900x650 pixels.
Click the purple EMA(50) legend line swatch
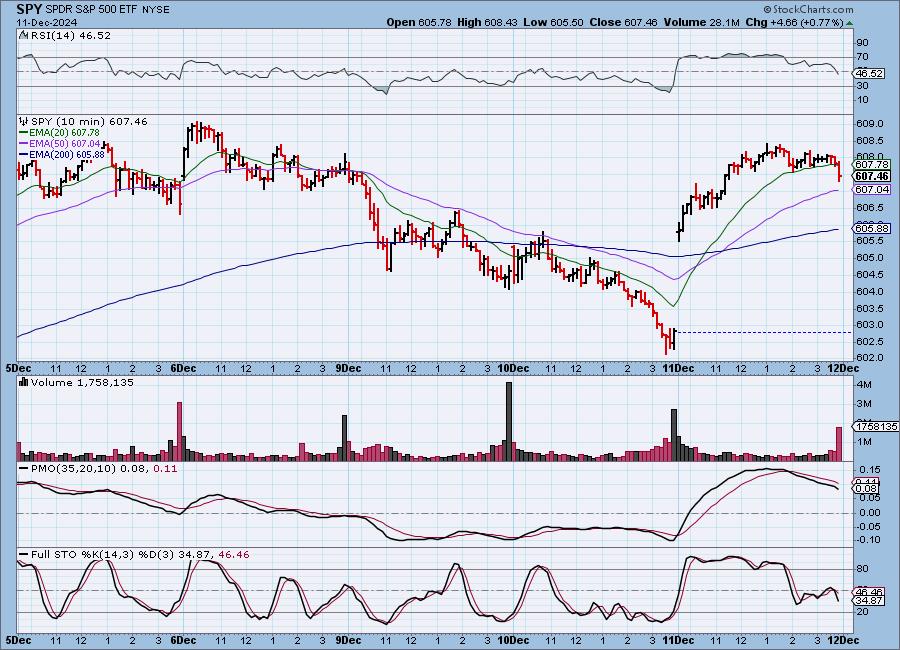[x=24, y=144]
